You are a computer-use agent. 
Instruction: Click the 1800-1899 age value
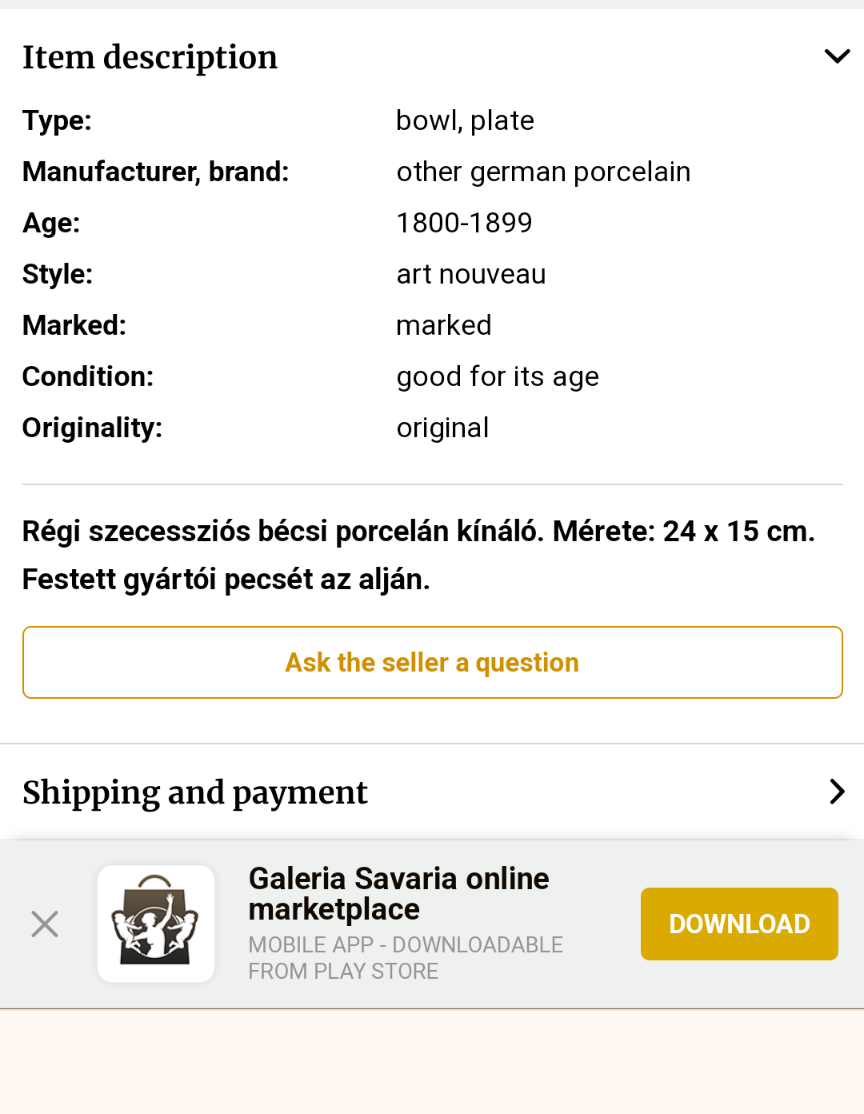coord(464,223)
